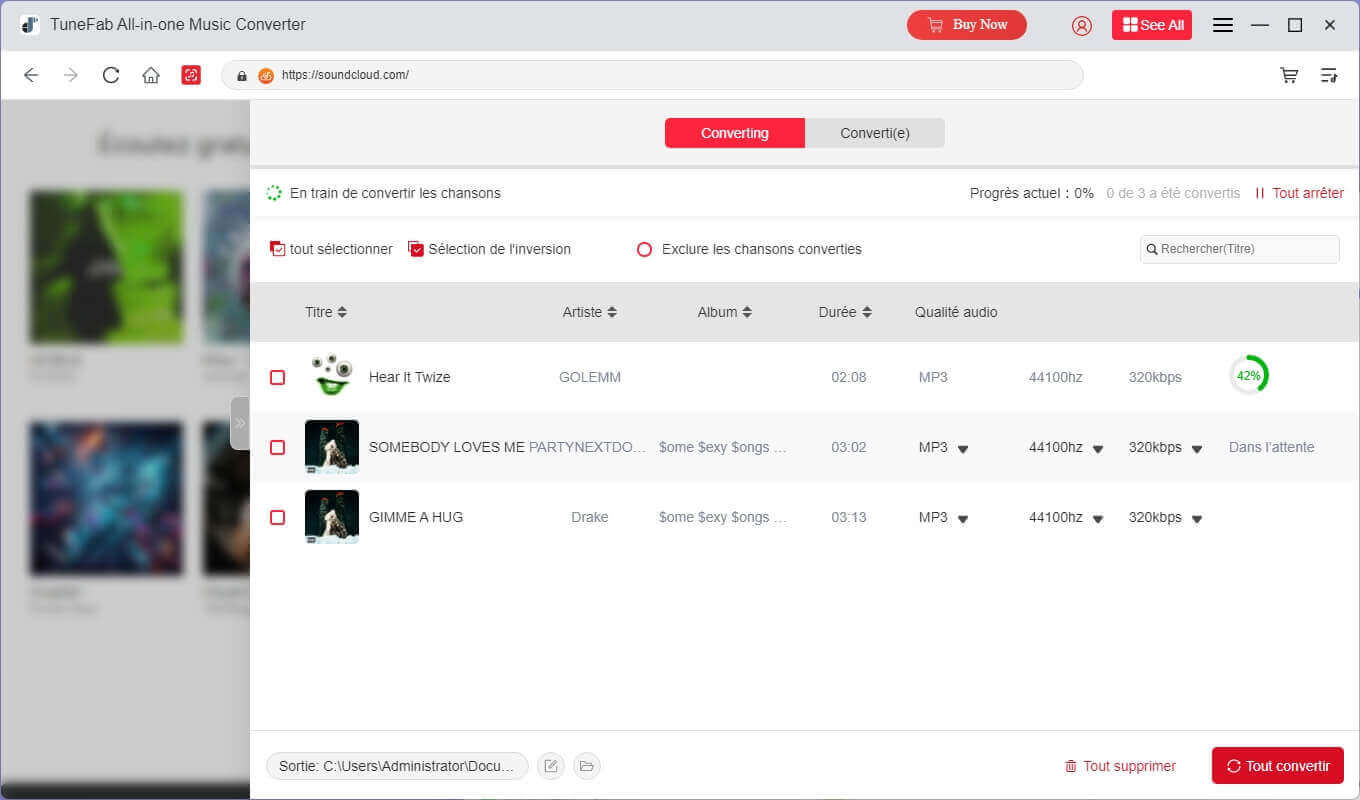Click the Hear It Twize cover art
1360x800 pixels.
pyautogui.click(x=332, y=377)
